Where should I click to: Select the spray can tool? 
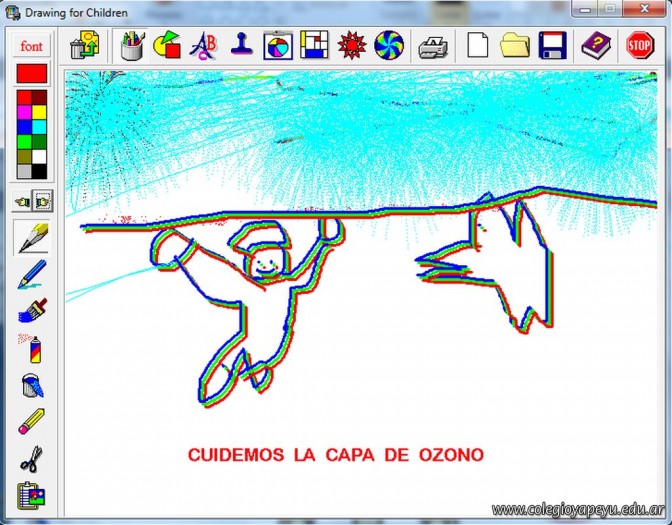[31, 348]
